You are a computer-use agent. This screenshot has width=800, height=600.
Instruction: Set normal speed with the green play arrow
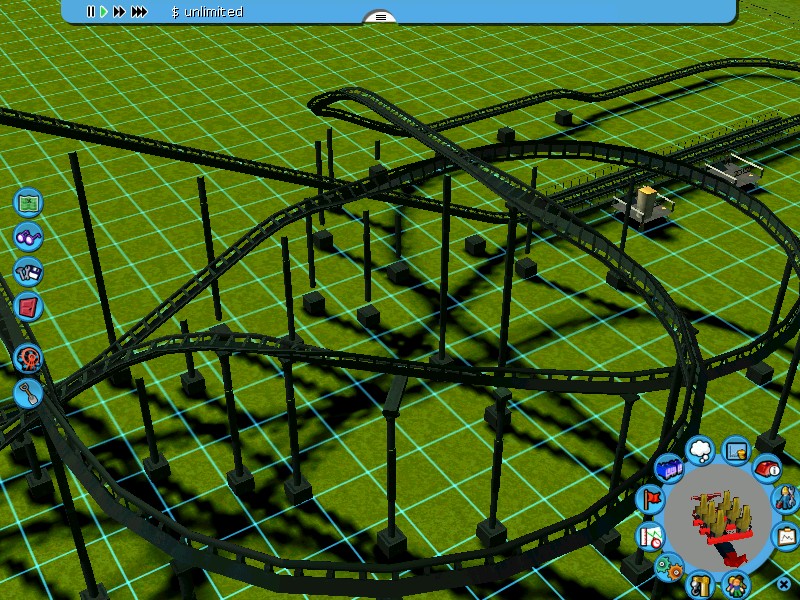[104, 11]
